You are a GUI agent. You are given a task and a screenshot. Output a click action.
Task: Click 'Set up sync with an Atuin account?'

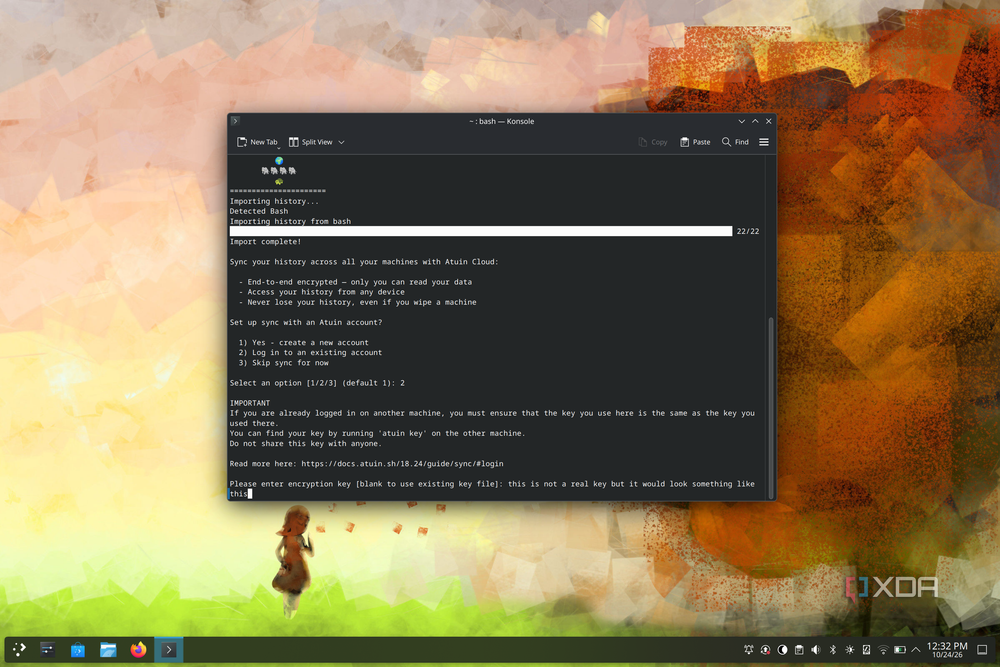pos(306,322)
